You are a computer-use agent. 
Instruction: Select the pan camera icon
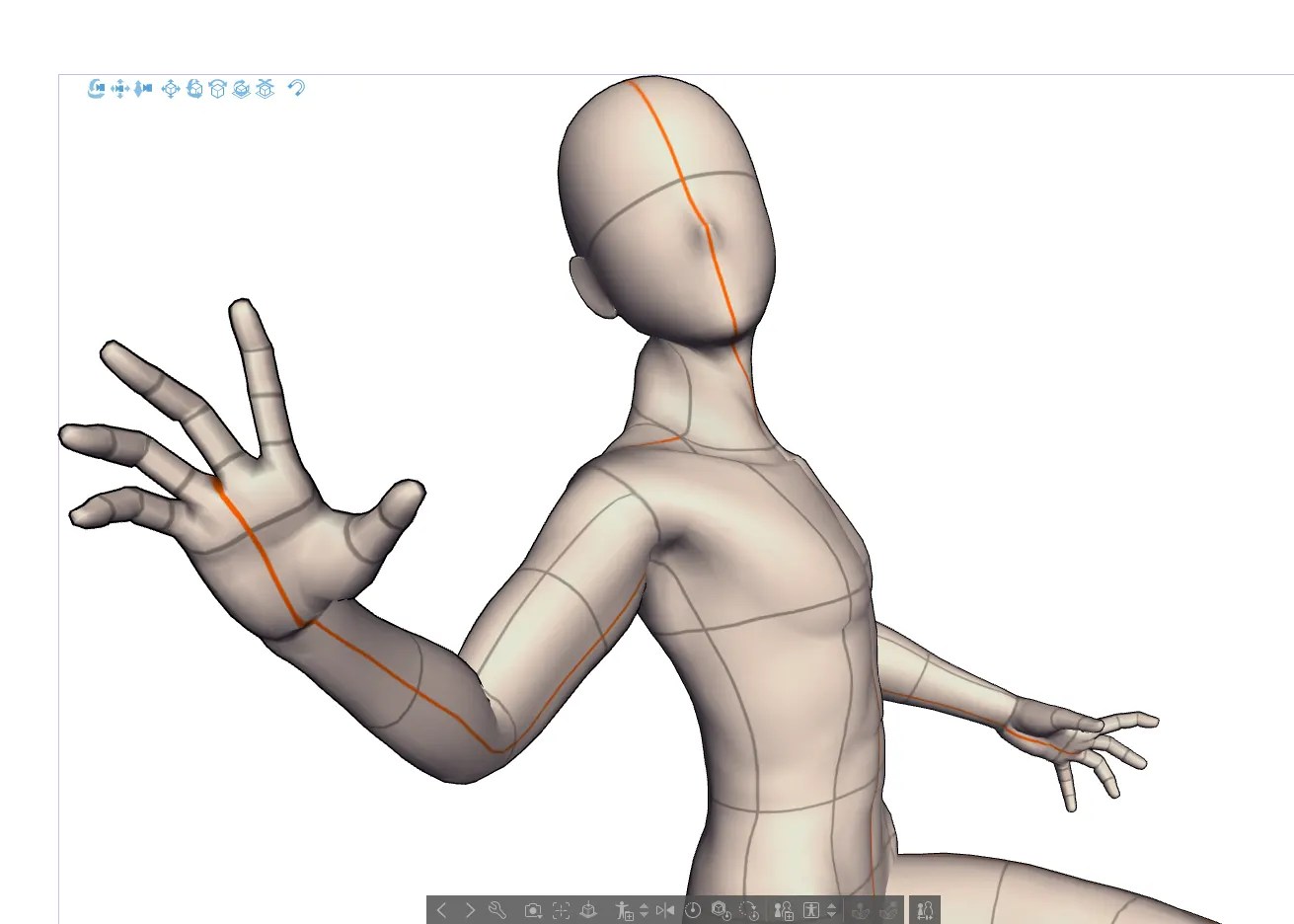pyautogui.click(x=120, y=89)
